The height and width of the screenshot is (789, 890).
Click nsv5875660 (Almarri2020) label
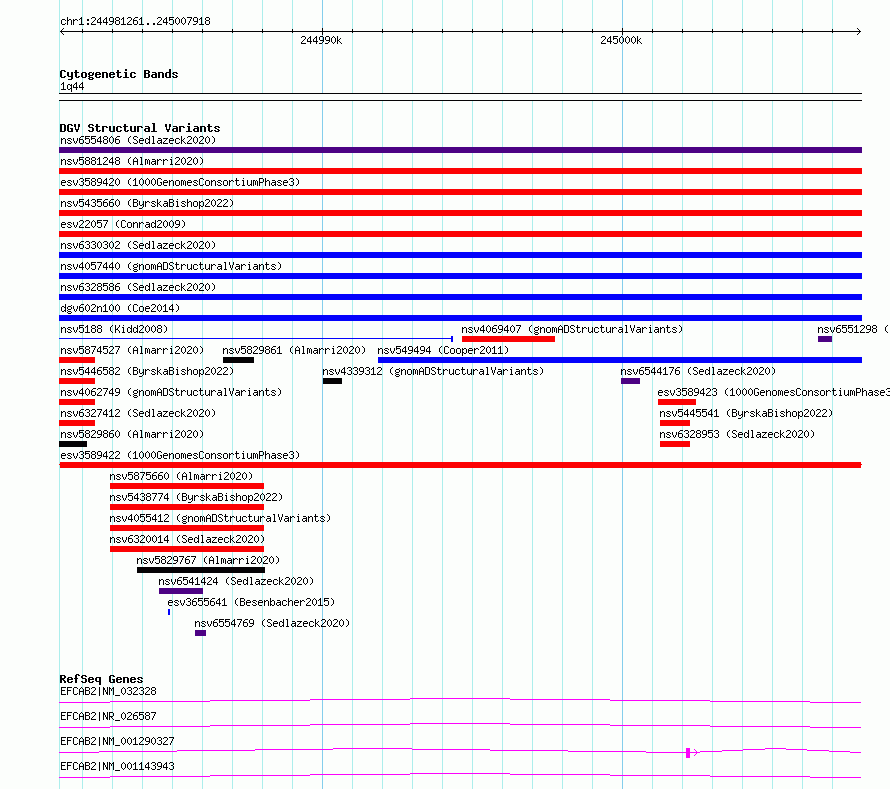181,476
